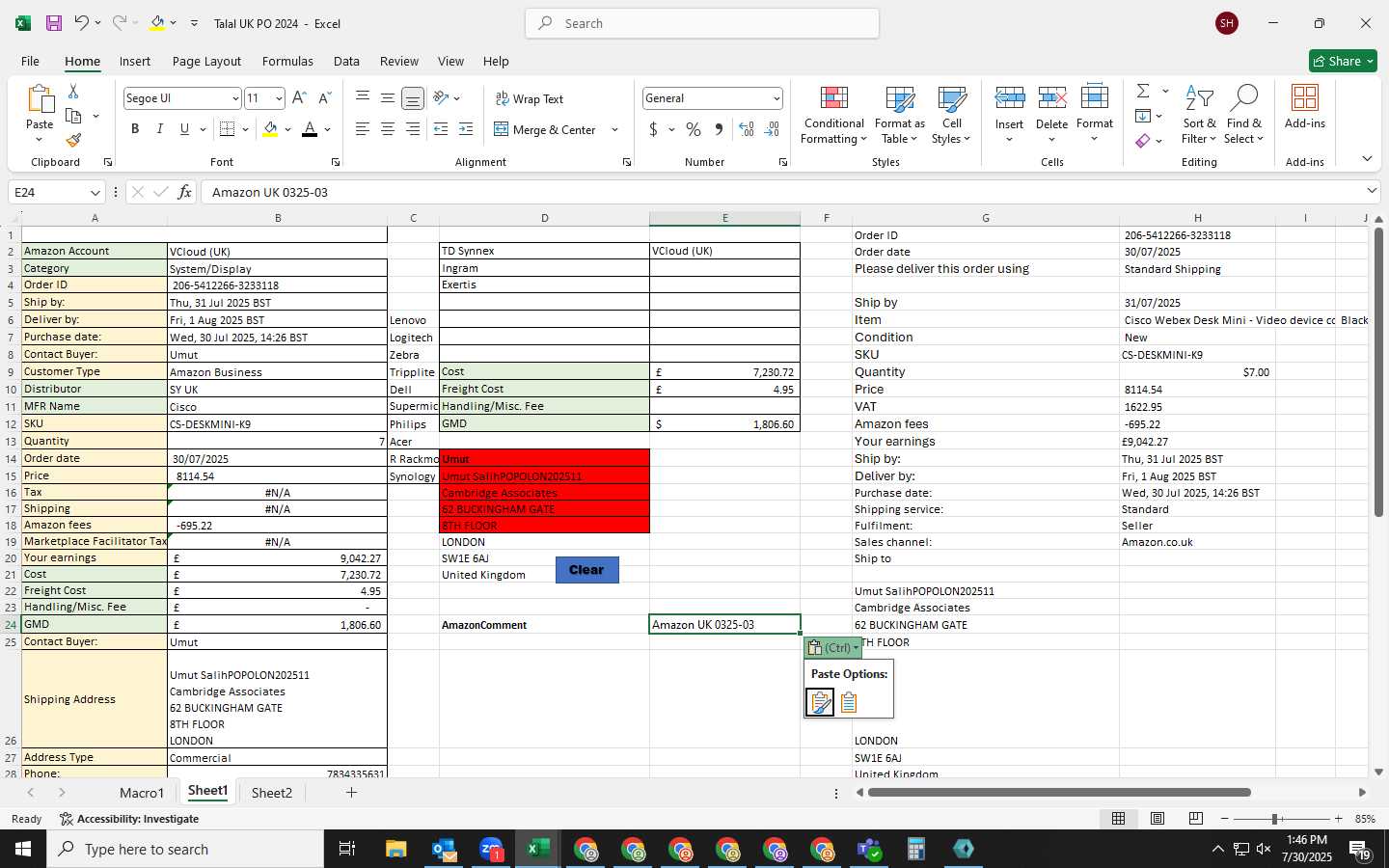Open the File tab
The width and height of the screenshot is (1389, 868).
31,61
